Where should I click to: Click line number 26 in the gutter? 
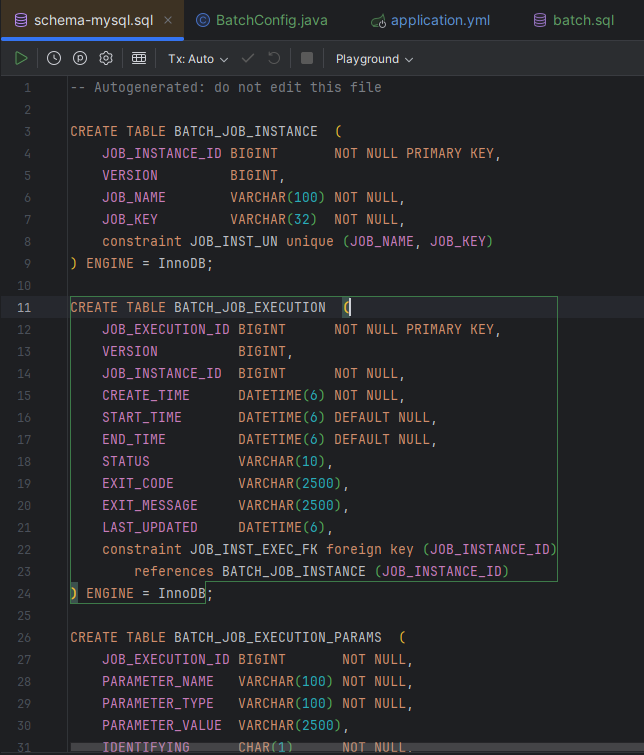tap(24, 638)
